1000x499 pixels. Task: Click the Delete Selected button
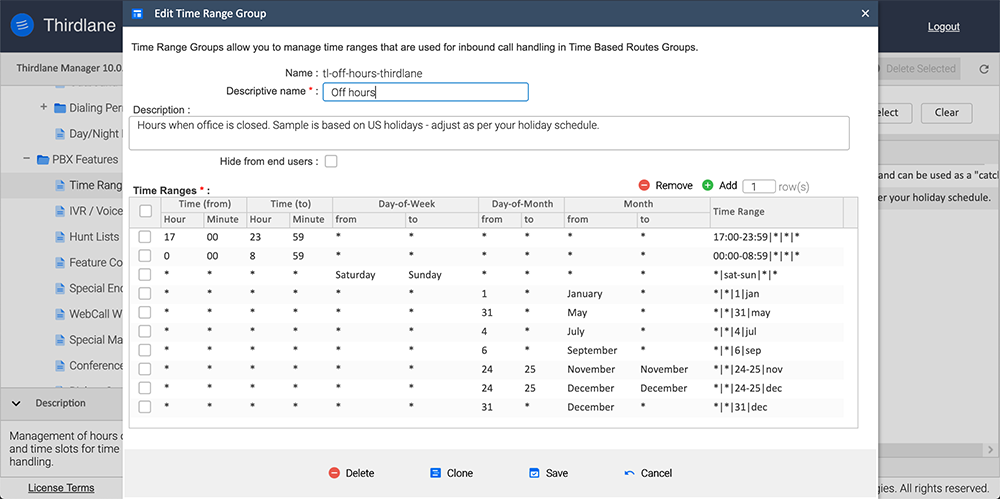[920, 69]
